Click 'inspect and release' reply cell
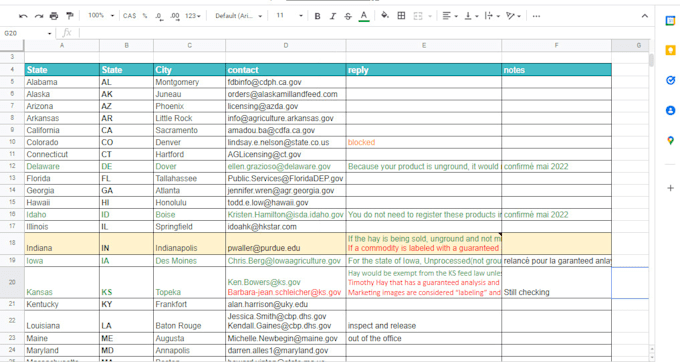The height and width of the screenshot is (362, 680). [423, 321]
